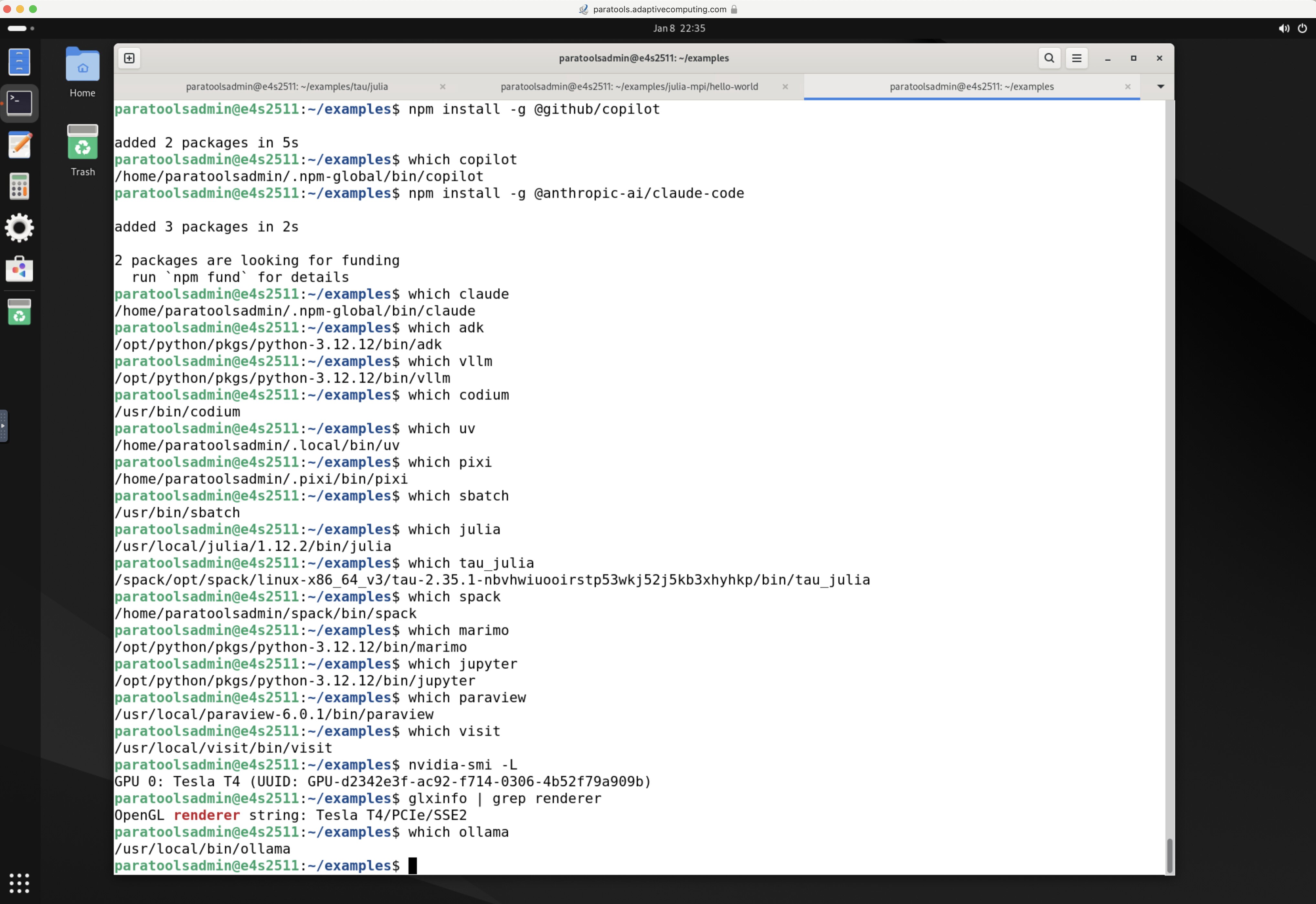Switch to the julia-mpi/hello-world tab
1316x904 pixels.
coord(629,87)
